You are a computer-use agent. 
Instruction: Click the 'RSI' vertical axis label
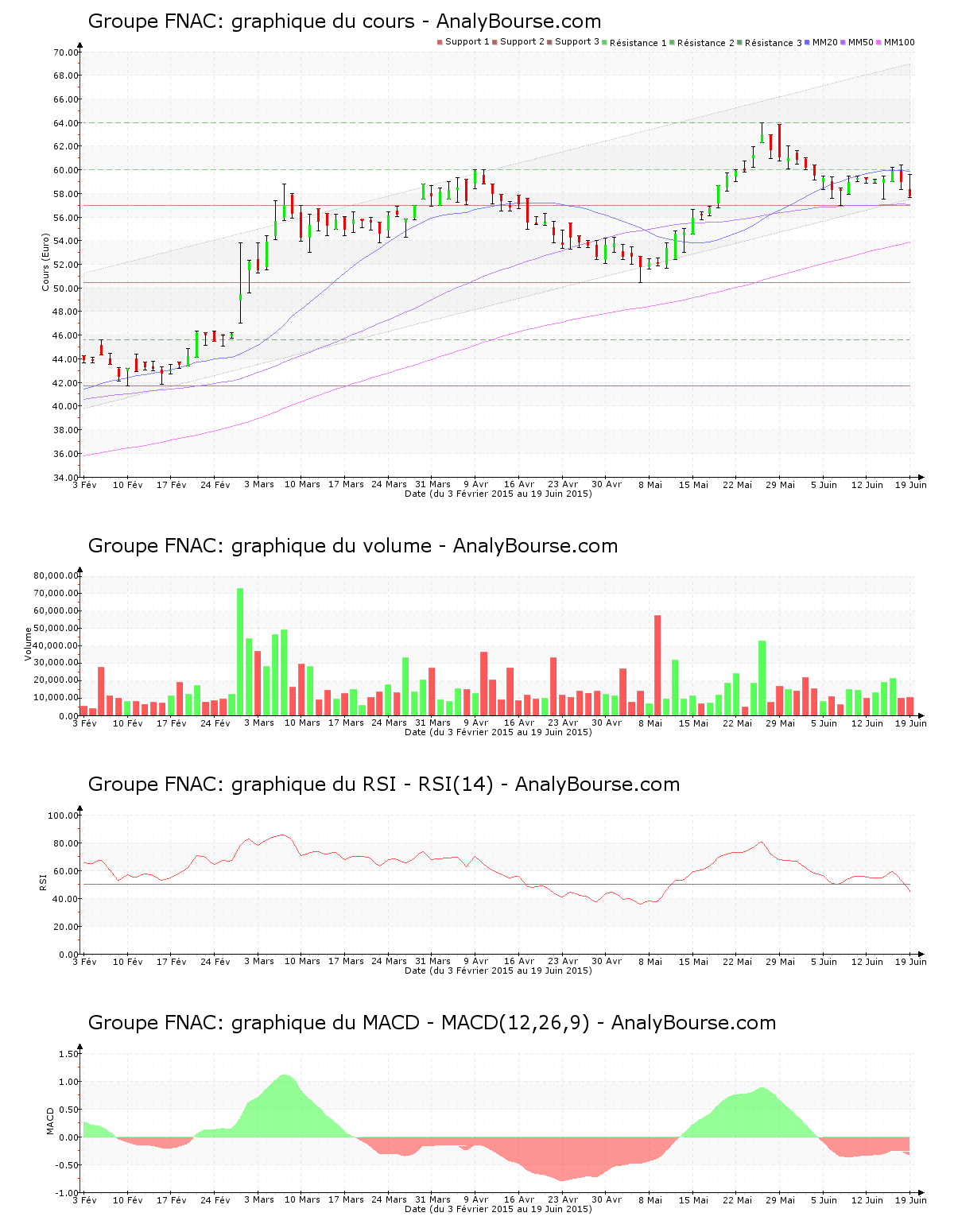[x=43, y=882]
